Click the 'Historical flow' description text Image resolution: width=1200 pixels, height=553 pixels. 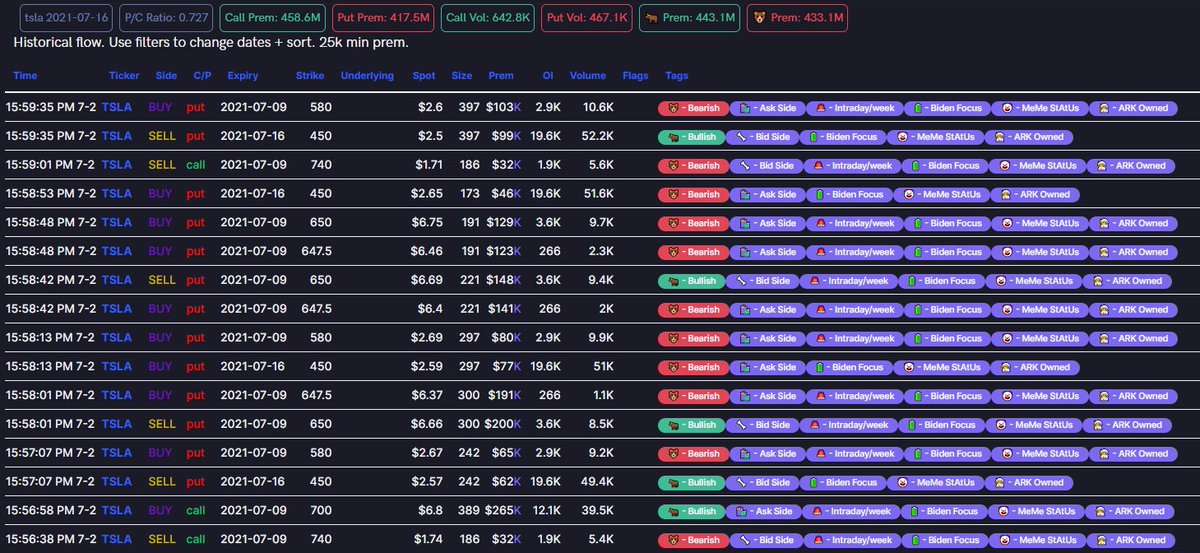[211, 44]
